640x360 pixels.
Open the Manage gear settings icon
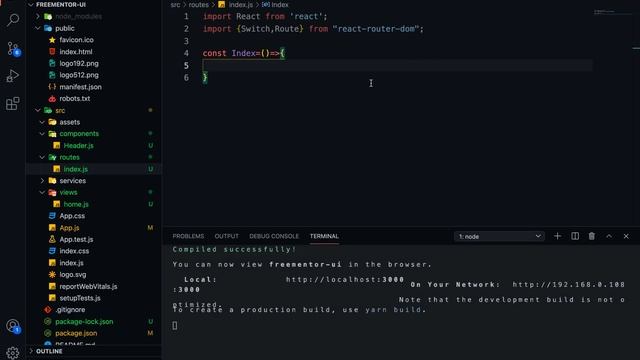tap(13, 352)
